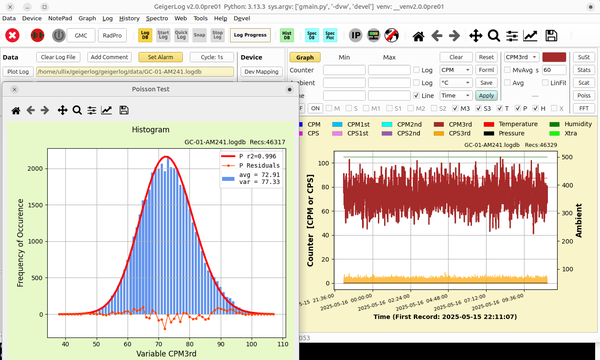The image size is (600, 360).
Task: Toggle Counter row Log checkbox
Action: click(416, 70)
